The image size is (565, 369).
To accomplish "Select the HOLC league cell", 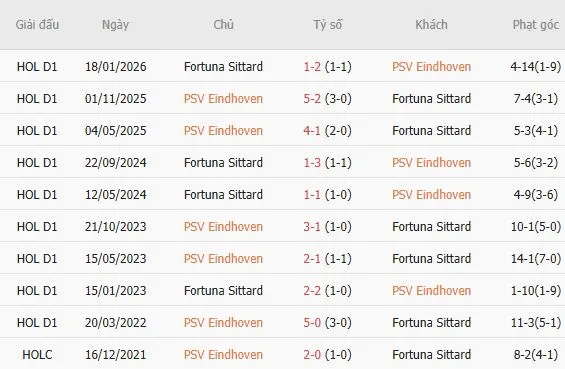I will (37, 355).
